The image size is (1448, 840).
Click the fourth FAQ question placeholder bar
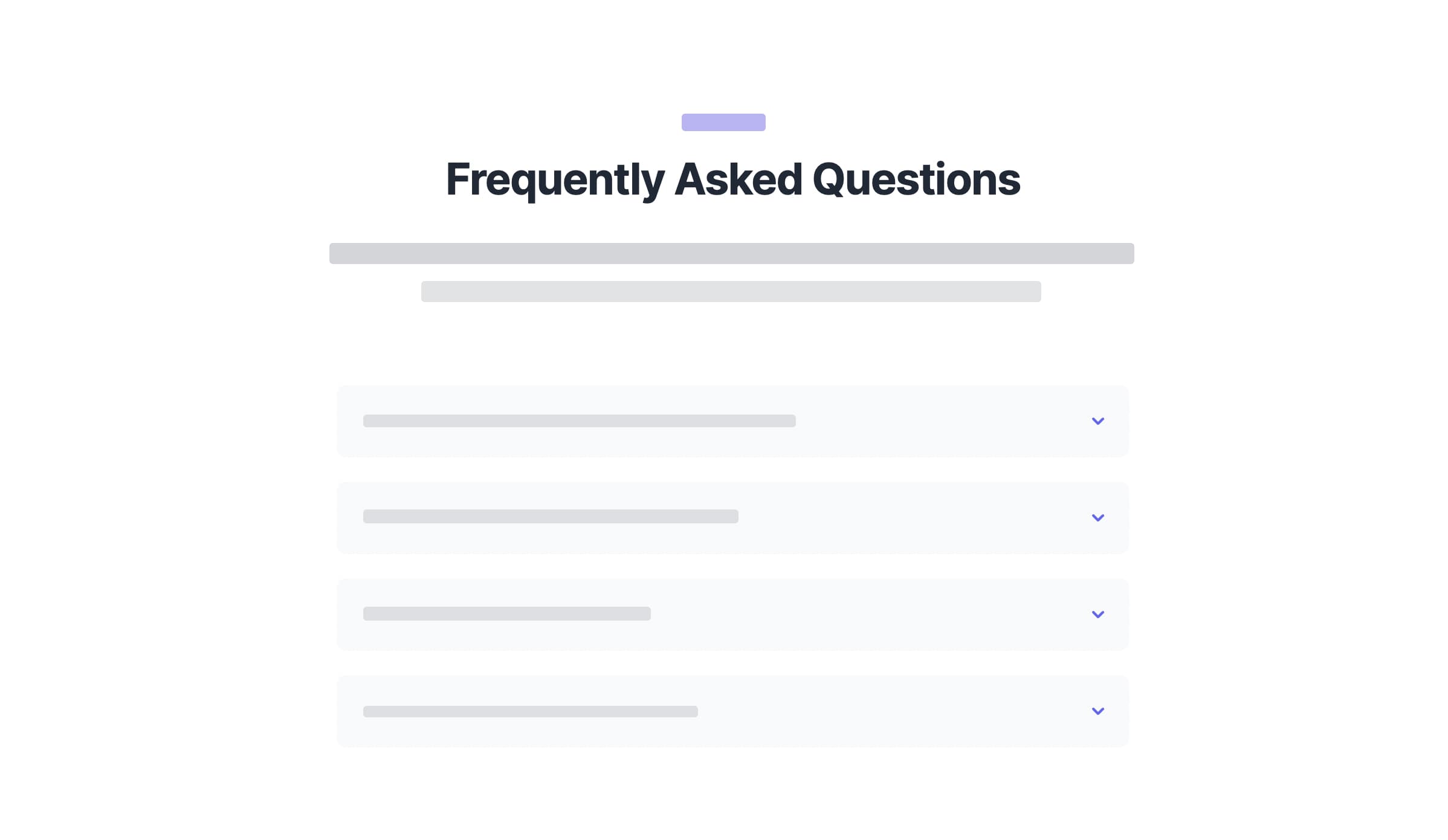pos(530,712)
